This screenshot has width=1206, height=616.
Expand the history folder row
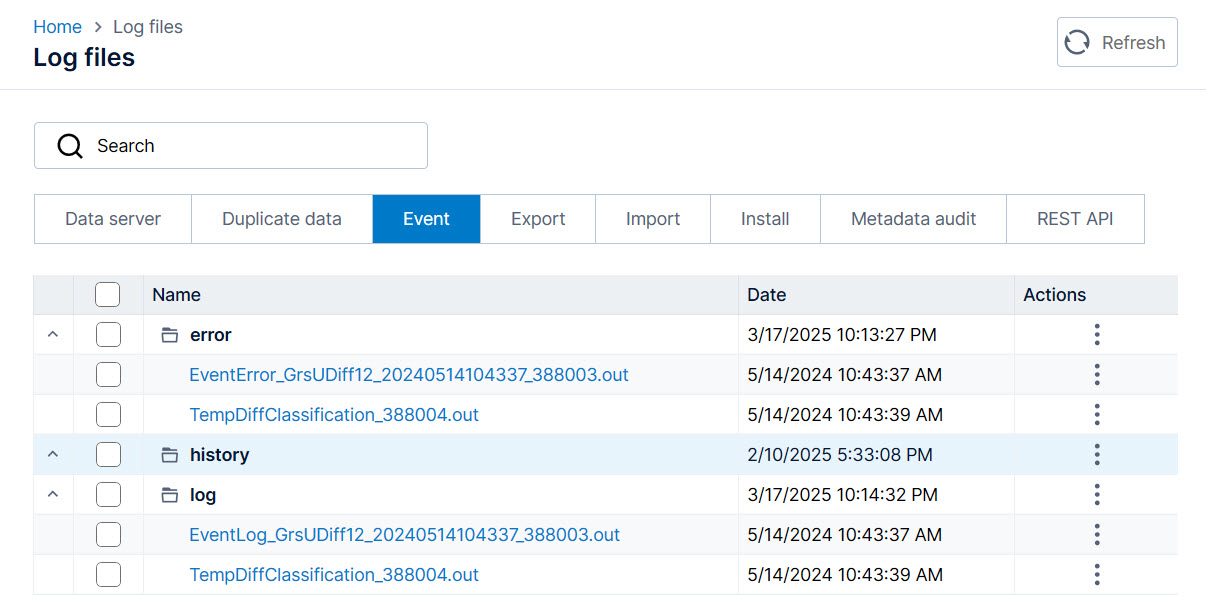pyautogui.click(x=53, y=454)
